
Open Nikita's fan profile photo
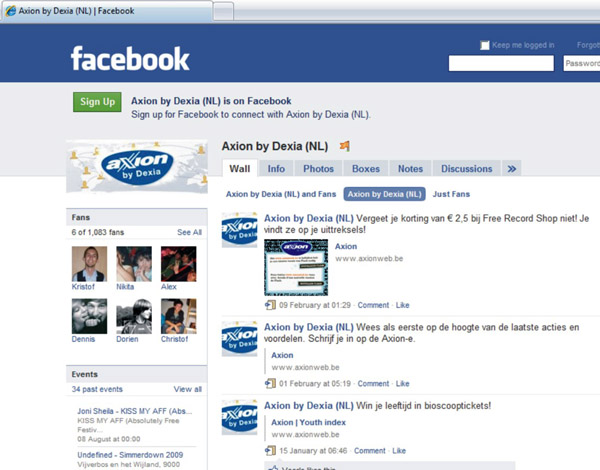click(134, 264)
